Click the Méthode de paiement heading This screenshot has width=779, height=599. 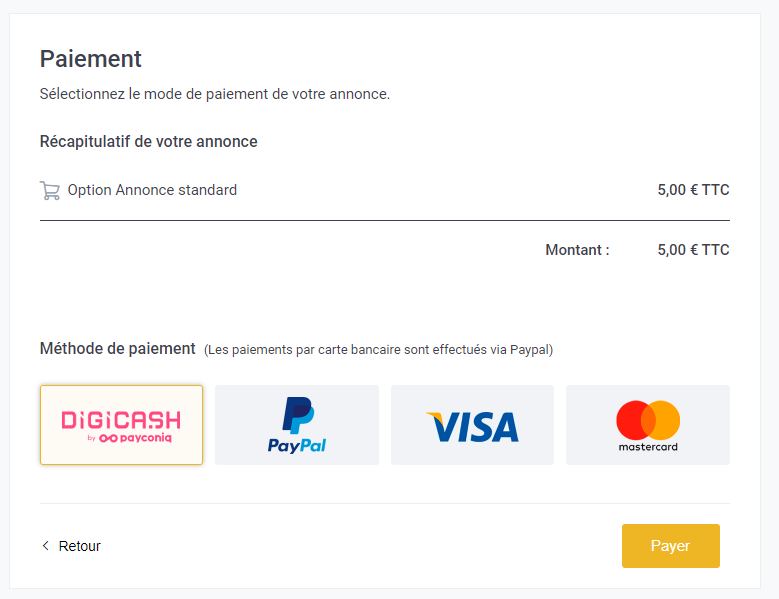point(118,349)
